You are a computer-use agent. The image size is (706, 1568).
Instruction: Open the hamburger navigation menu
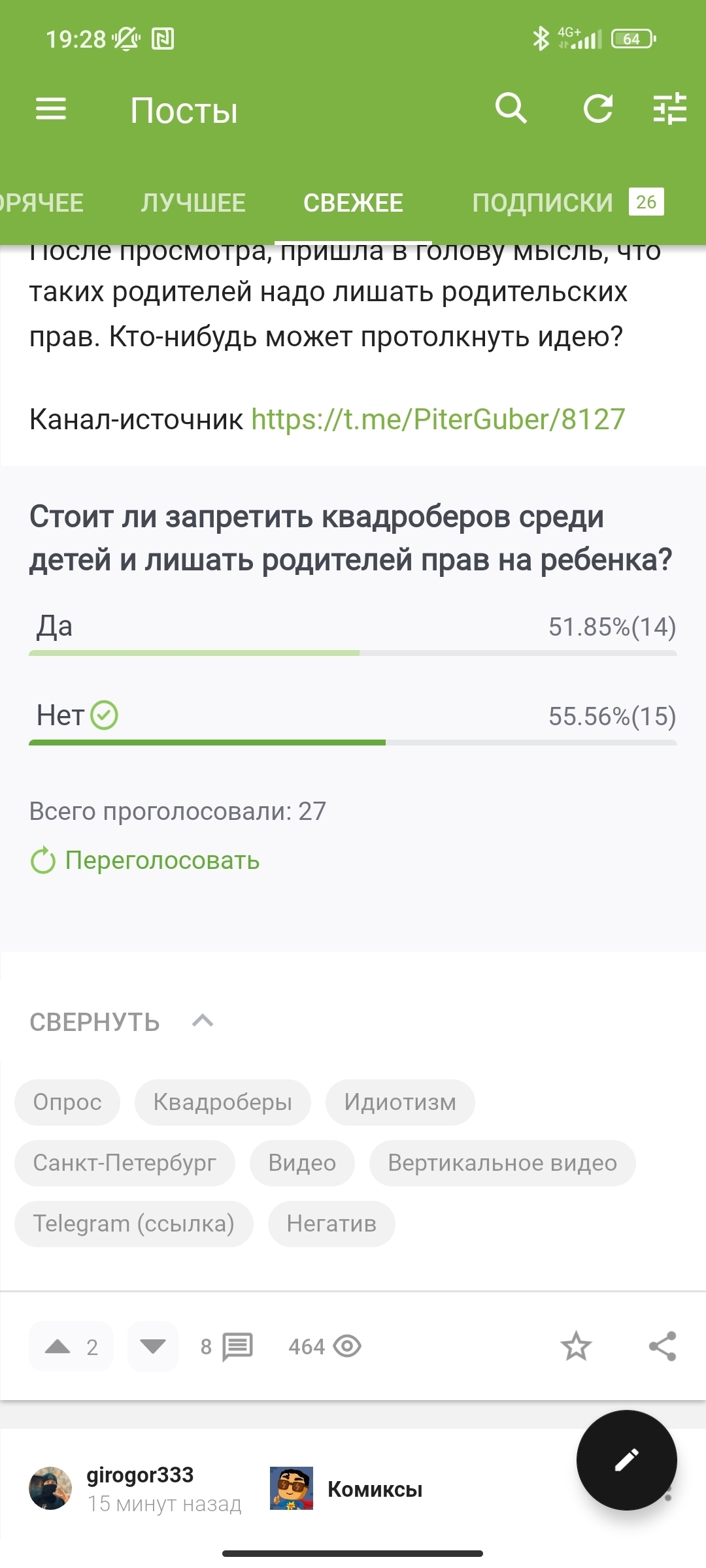pos(51,108)
